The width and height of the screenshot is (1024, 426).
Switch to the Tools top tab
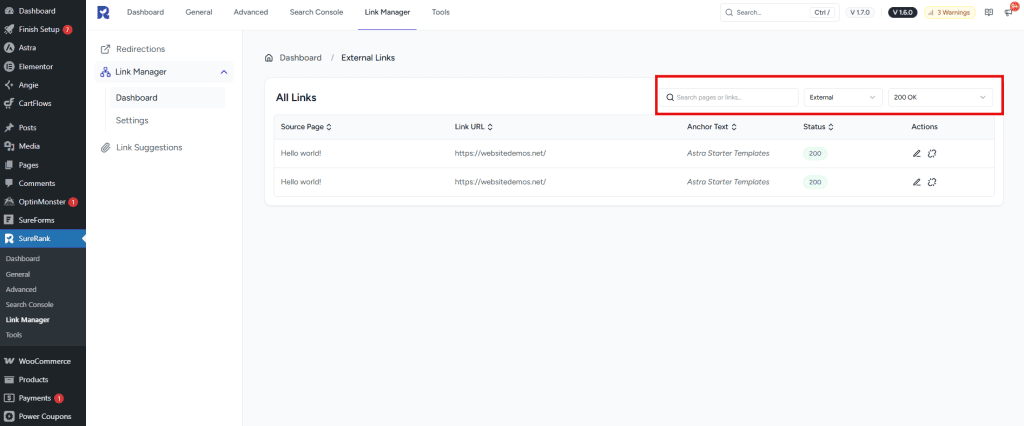tap(441, 12)
